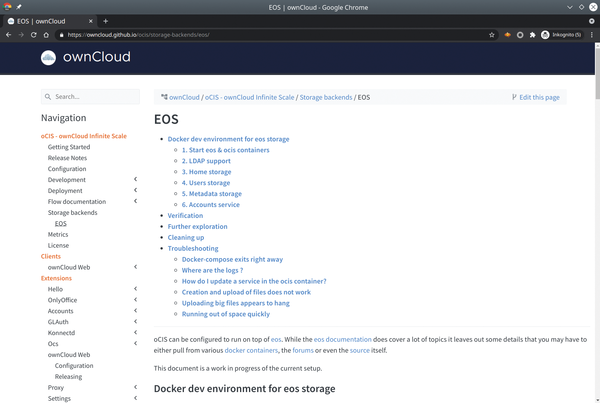The width and height of the screenshot is (600, 403).
Task: Expand the GLAuth extension section
Action: tap(135, 321)
